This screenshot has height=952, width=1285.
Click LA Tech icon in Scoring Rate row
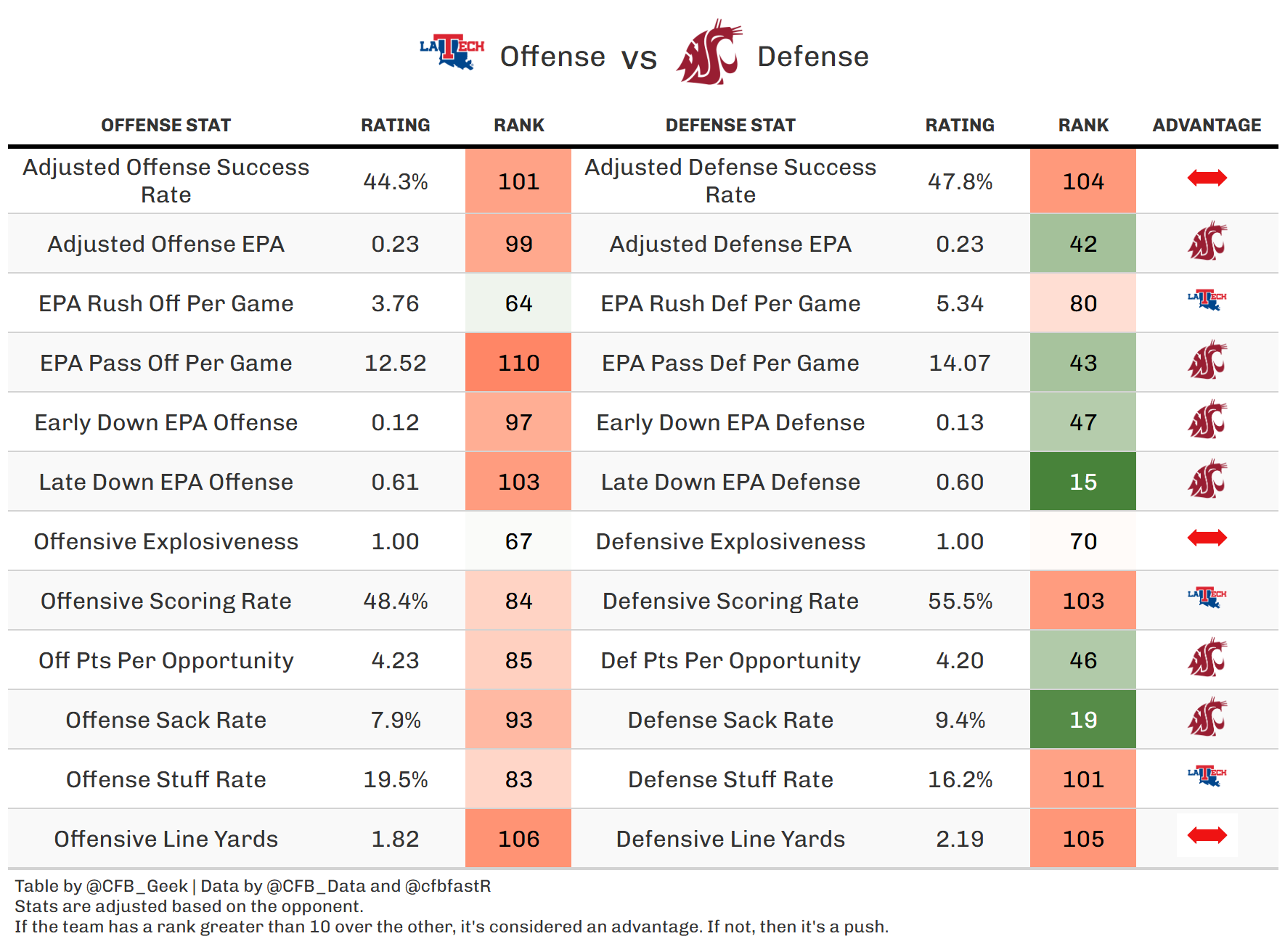click(x=1207, y=597)
